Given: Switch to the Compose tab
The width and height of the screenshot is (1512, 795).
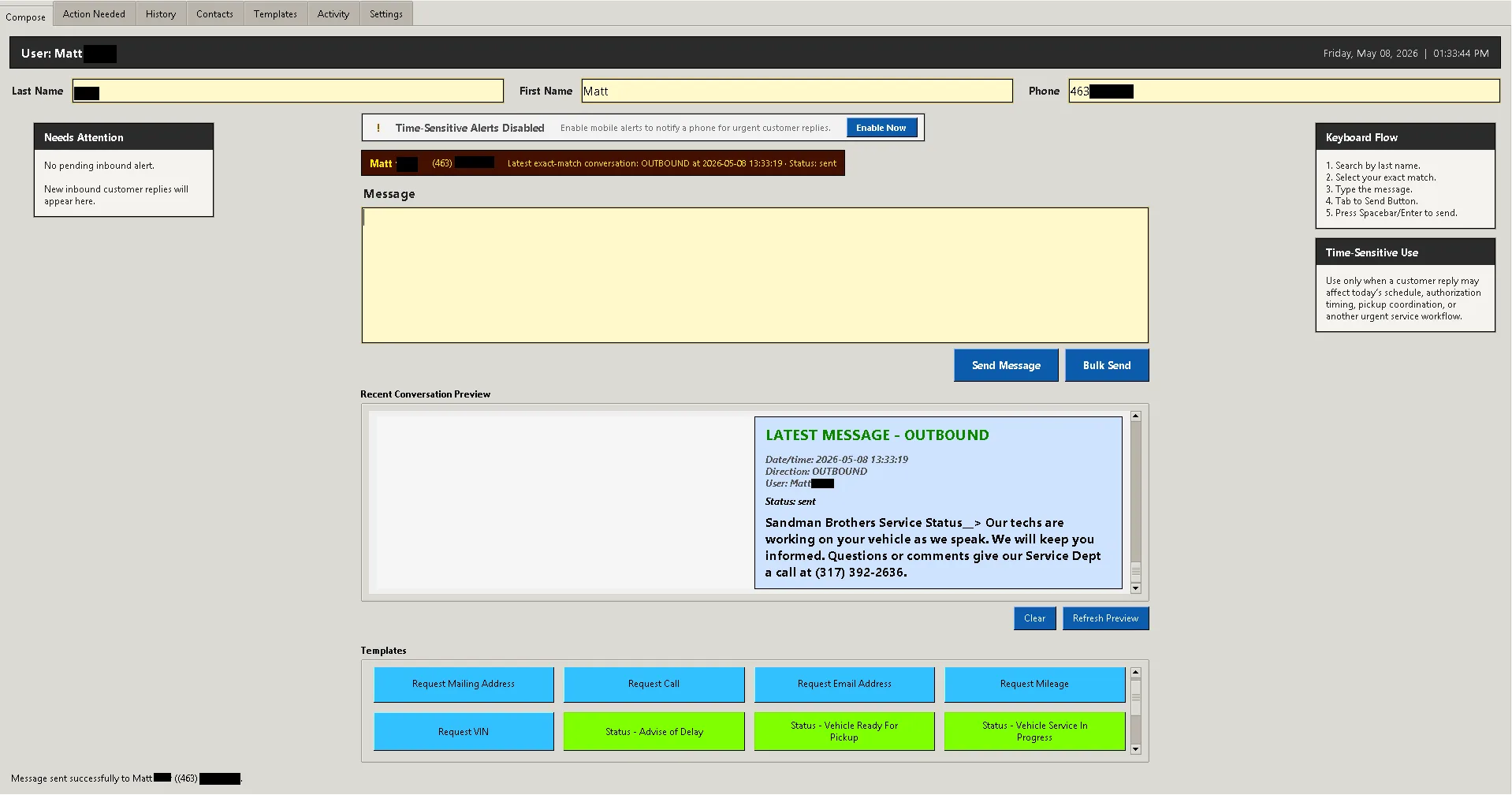Looking at the screenshot, I should click(26, 15).
